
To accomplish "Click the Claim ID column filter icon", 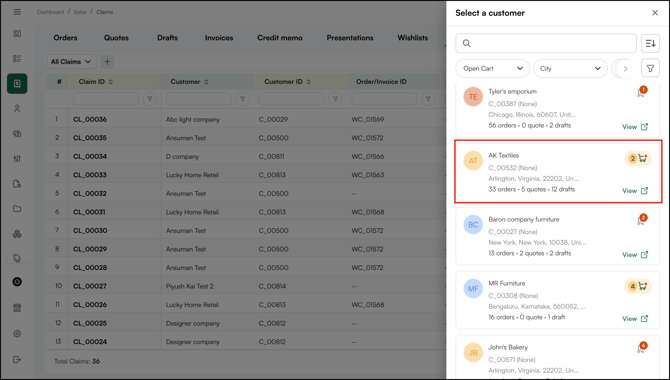I will 150,99.
